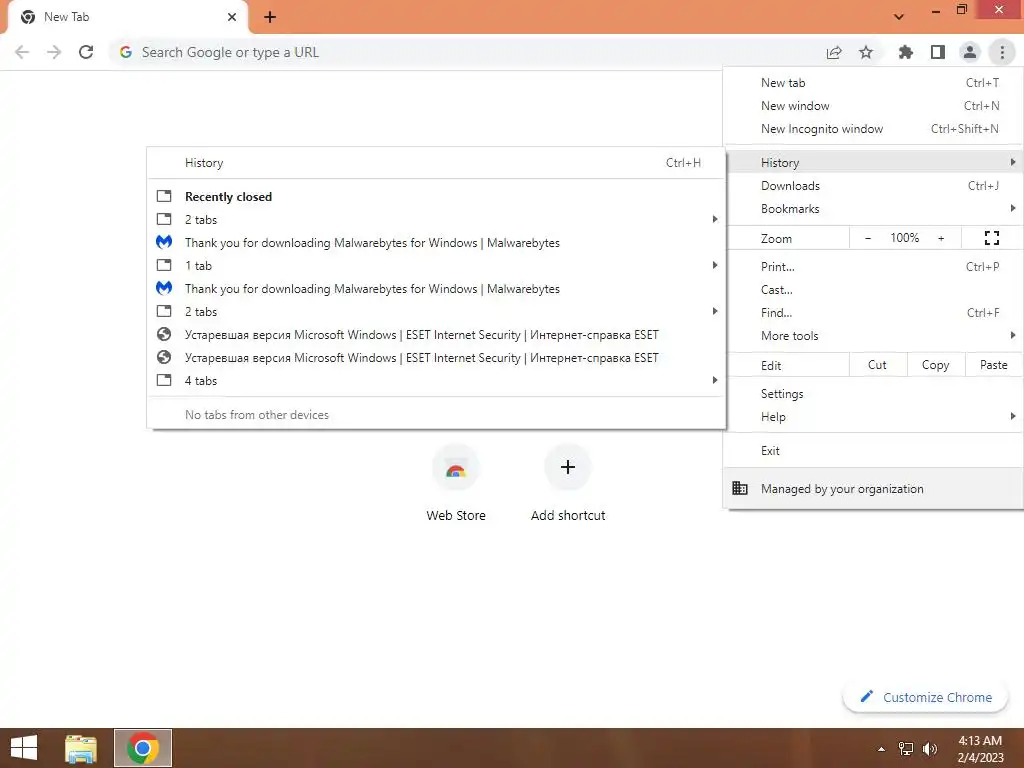The image size is (1024, 768).
Task: Expand the Bookmarks submenu
Action: pos(873,208)
